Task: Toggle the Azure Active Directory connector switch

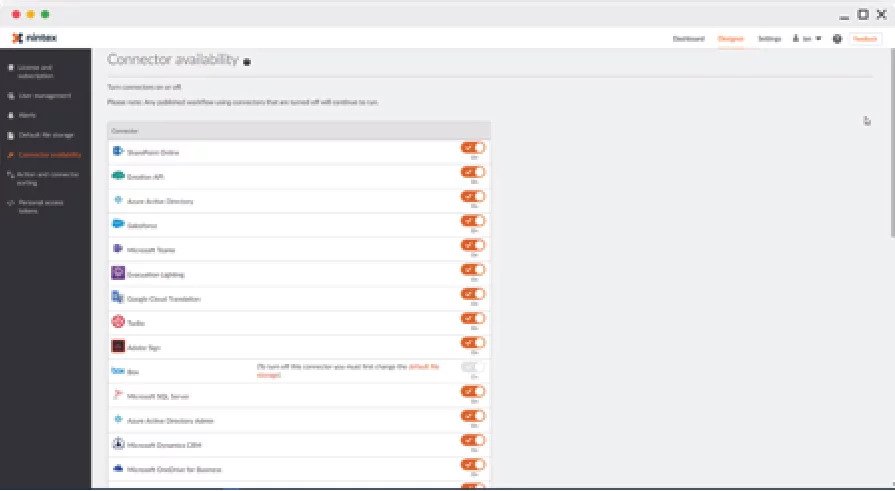Action: [x=473, y=196]
